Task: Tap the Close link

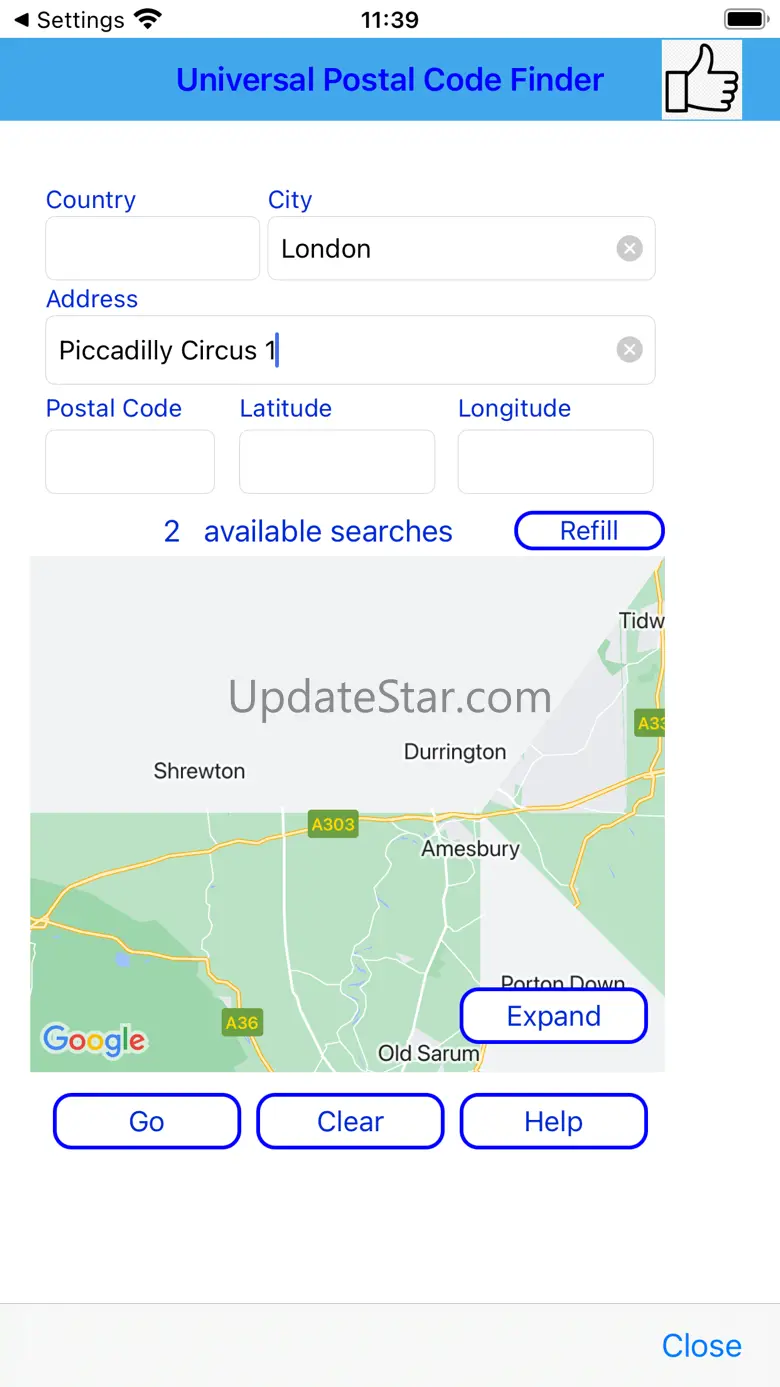Action: [701, 1345]
